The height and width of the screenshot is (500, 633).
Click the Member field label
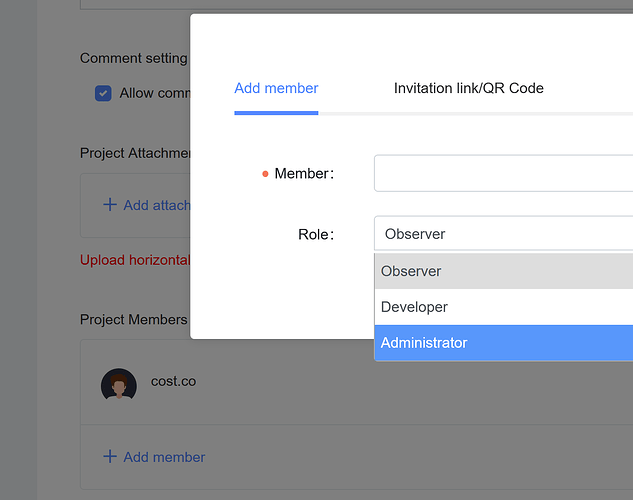click(x=304, y=174)
